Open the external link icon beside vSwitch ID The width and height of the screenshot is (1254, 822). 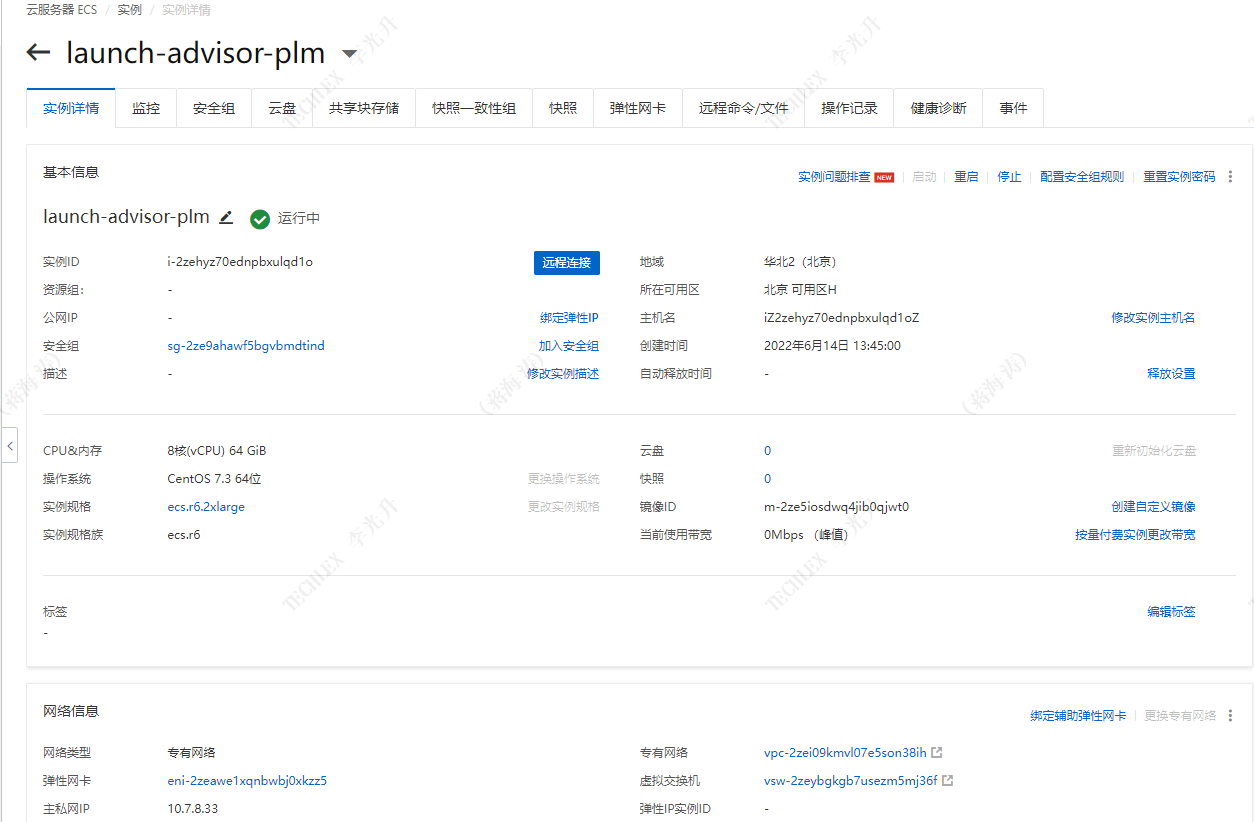(x=948, y=781)
